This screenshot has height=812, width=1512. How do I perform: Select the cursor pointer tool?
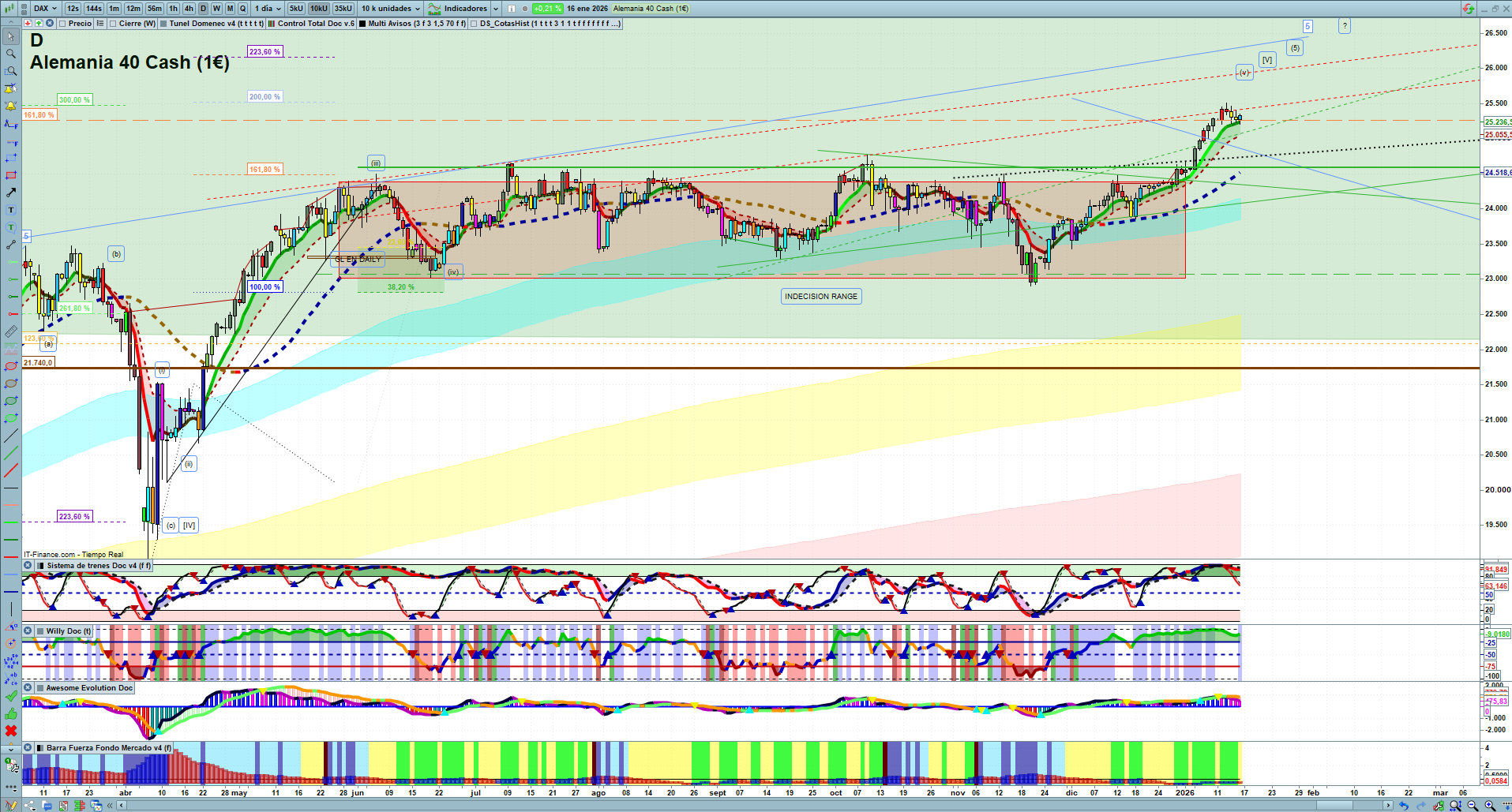pos(11,36)
